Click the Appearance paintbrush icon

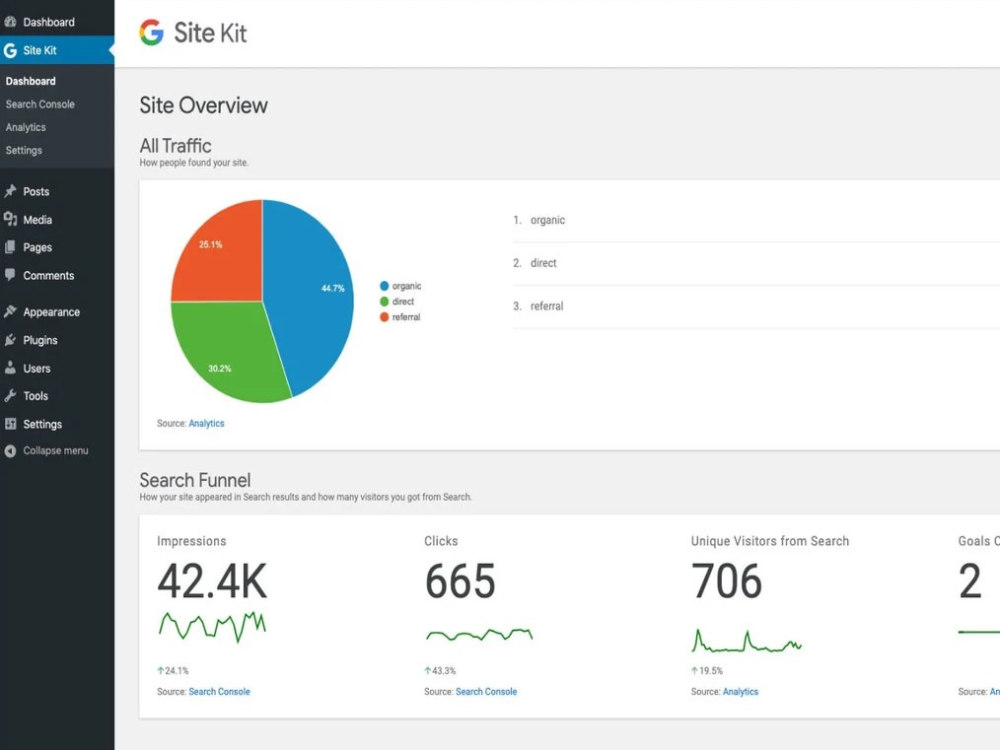[x=10, y=311]
